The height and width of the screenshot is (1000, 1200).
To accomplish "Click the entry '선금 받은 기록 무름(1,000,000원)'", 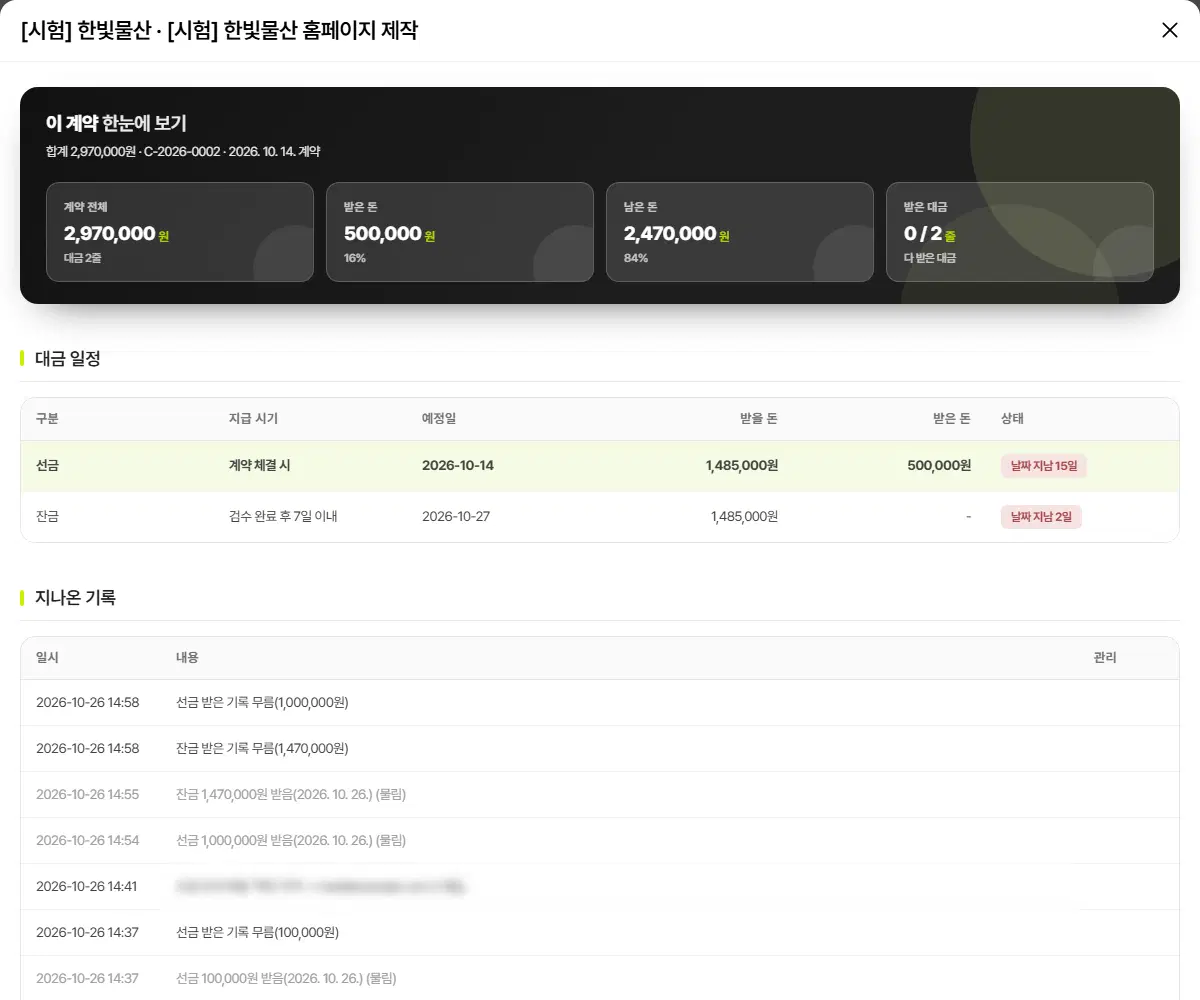I will point(262,703).
